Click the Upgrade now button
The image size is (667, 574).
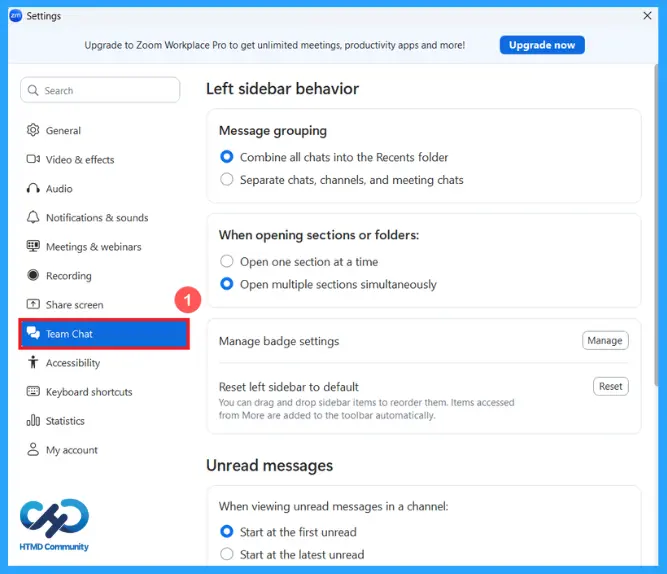[542, 45]
